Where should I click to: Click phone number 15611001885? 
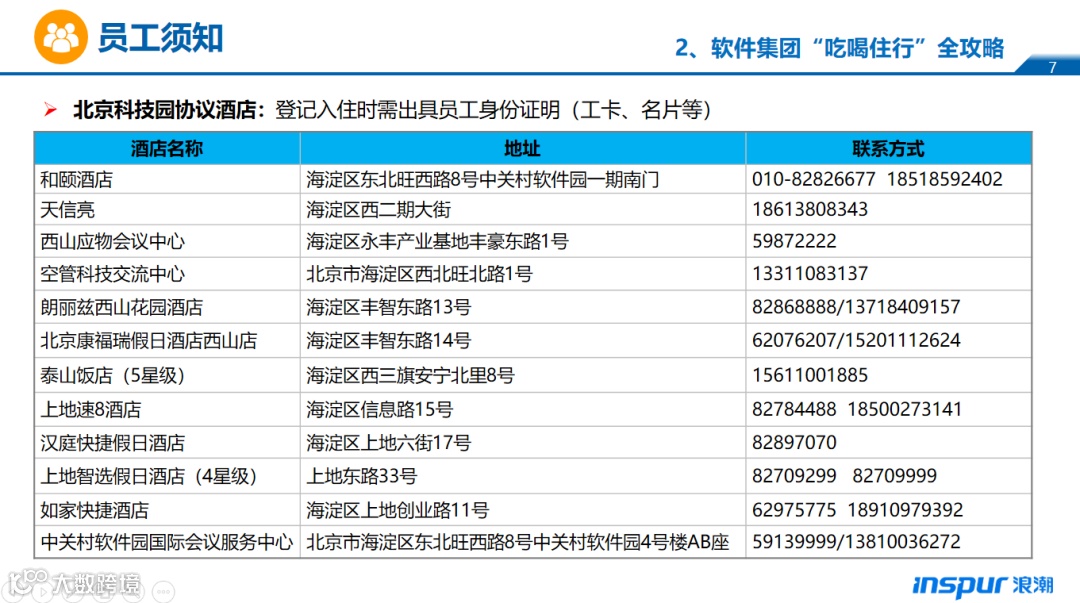point(809,375)
